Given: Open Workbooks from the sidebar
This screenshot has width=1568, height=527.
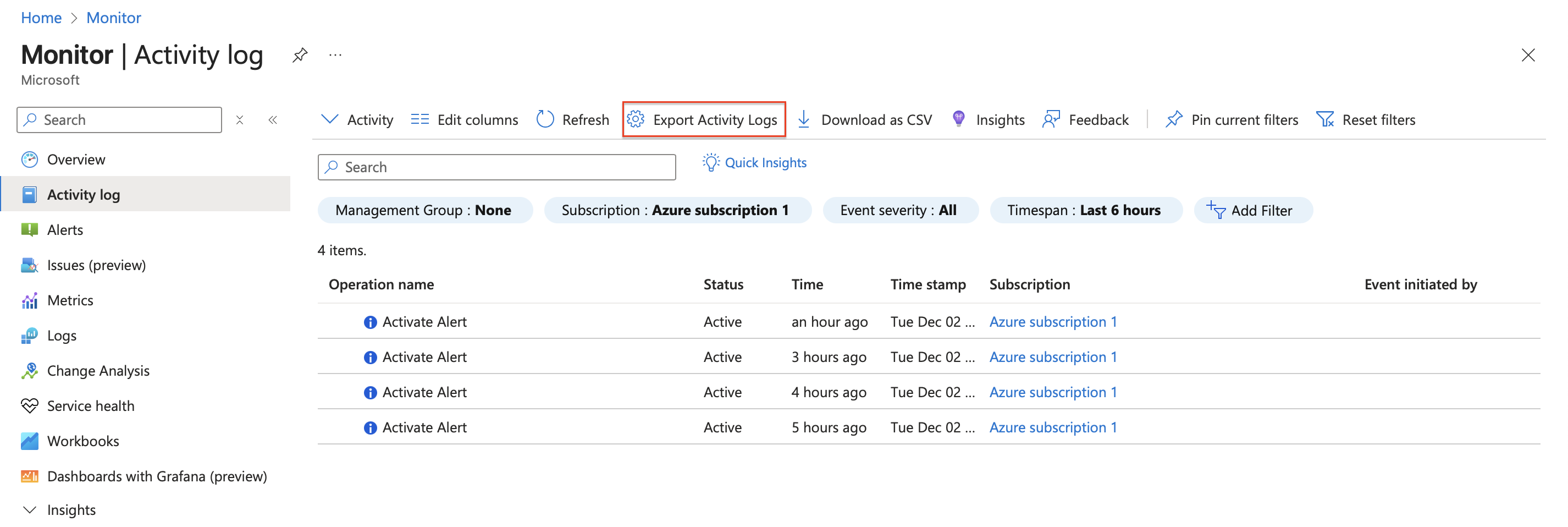Looking at the screenshot, I should [x=83, y=441].
